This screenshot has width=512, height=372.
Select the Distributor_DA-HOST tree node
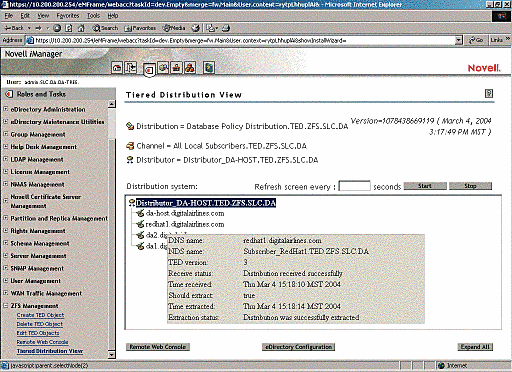[206, 203]
